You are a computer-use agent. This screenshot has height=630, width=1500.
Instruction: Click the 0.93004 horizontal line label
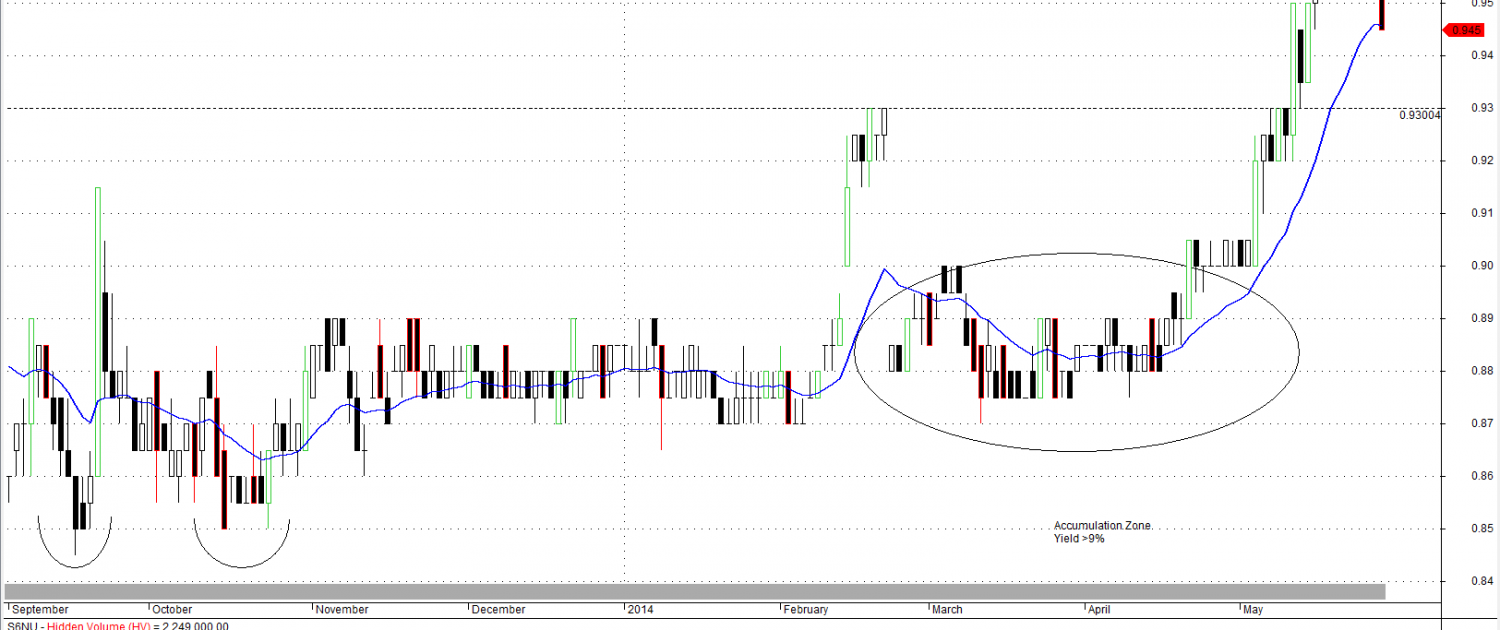pos(1420,115)
